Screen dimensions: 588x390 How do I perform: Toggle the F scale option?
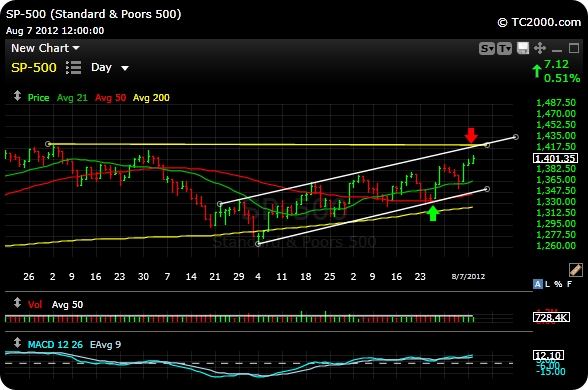click(569, 284)
